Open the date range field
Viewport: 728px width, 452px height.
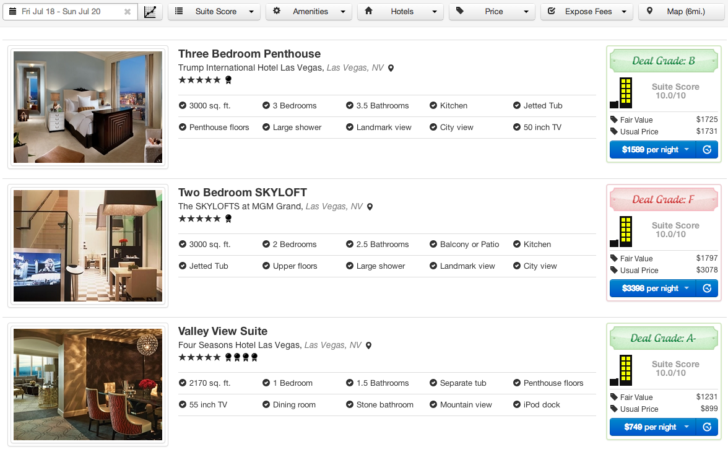(x=70, y=12)
